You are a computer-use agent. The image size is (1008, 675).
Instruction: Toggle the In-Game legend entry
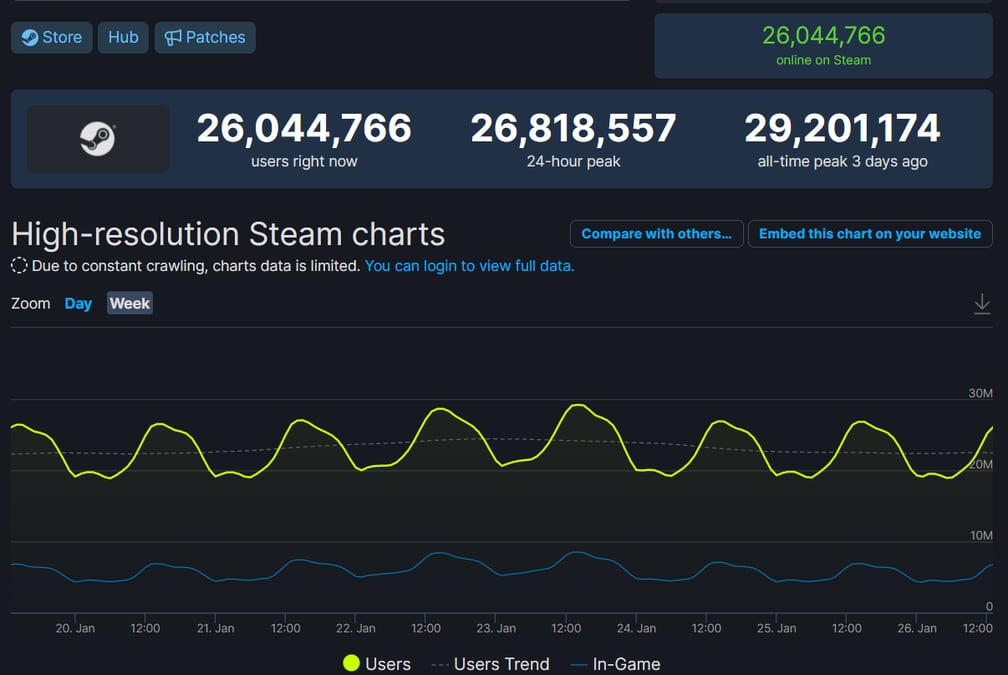point(615,663)
